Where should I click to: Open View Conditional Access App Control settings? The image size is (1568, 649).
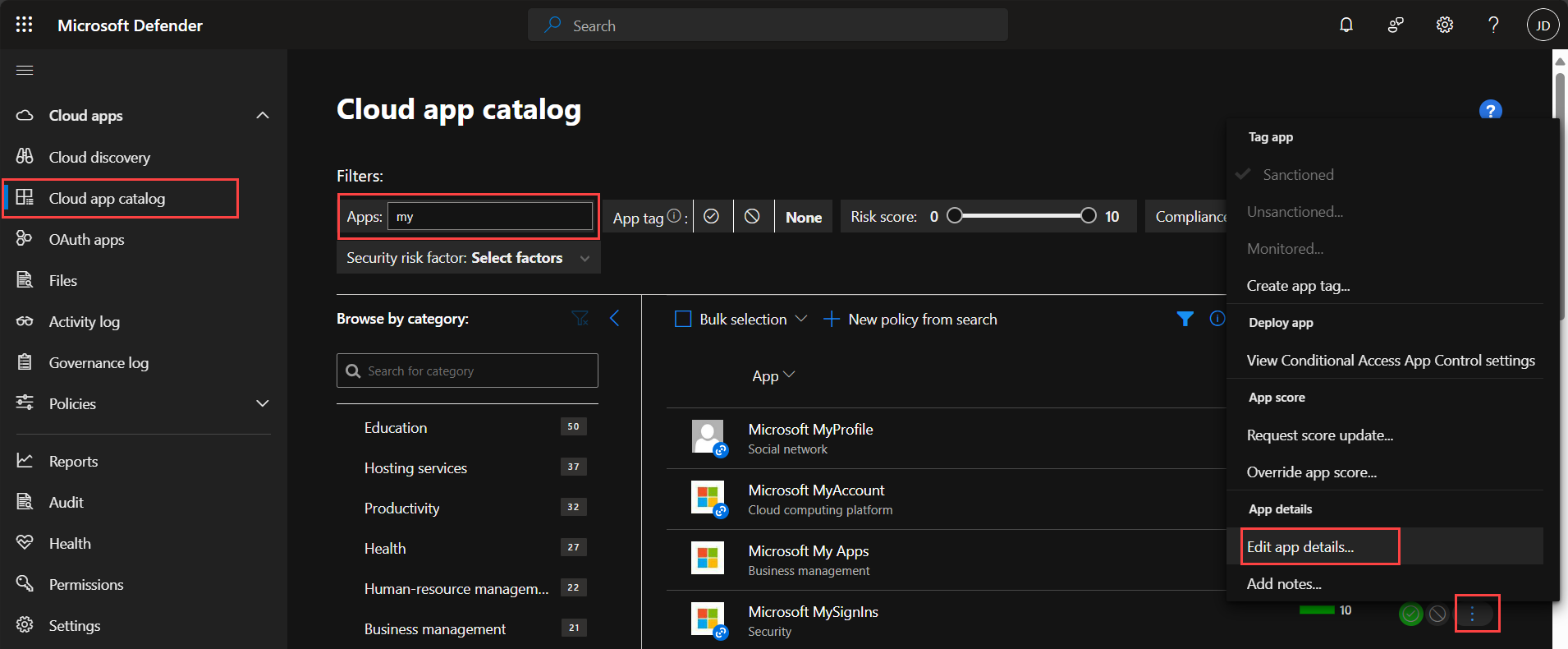coord(1391,361)
